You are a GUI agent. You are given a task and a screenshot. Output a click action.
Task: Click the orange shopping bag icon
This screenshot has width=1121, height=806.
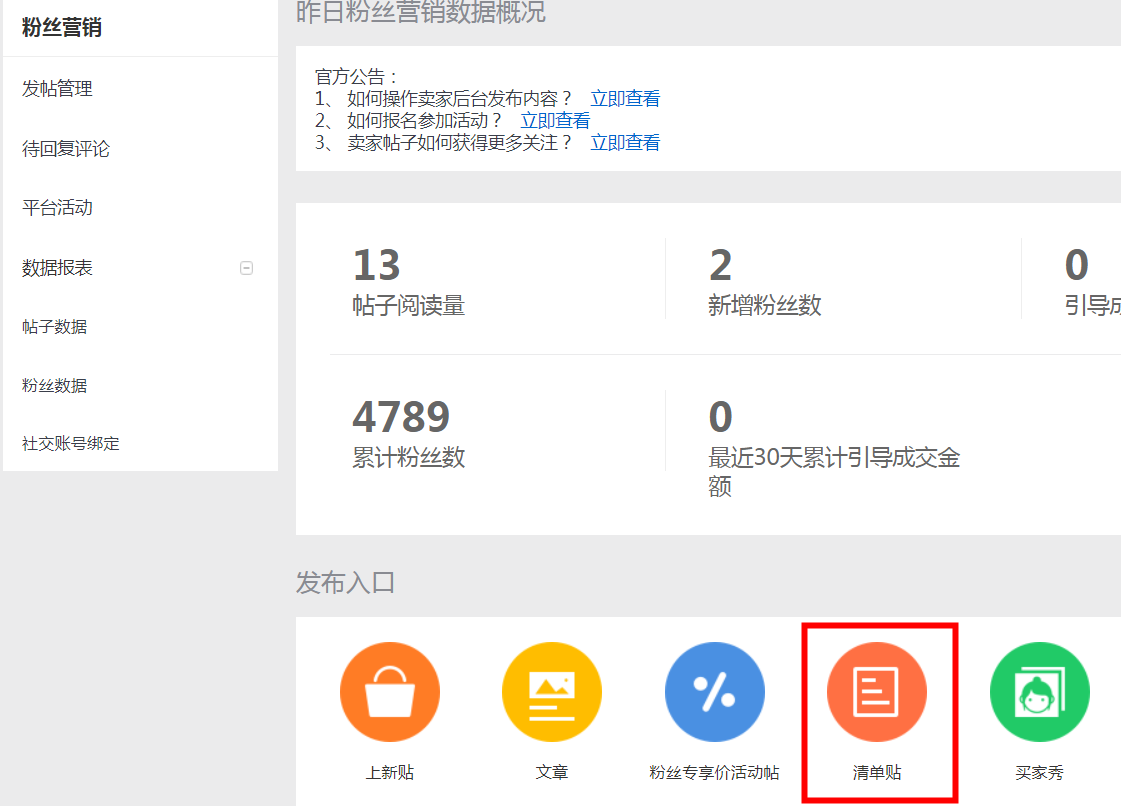389,691
